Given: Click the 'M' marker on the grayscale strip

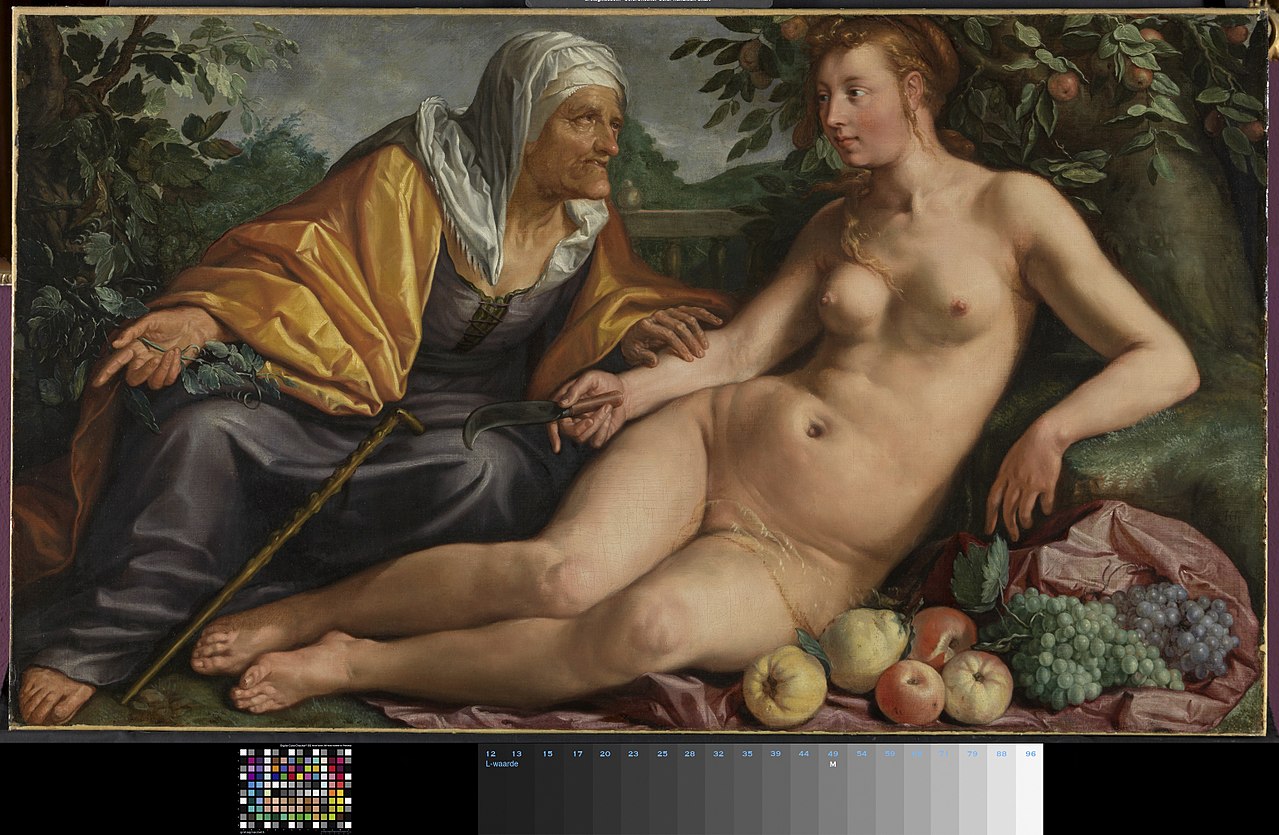Looking at the screenshot, I should [x=832, y=764].
